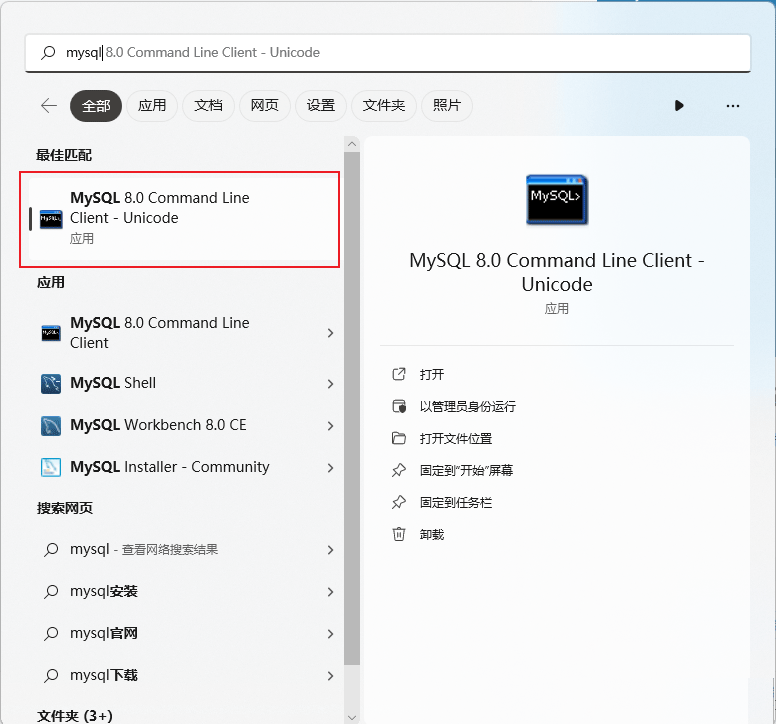
Task: Choose 固定到"开始"屏幕
Action: [466, 471]
